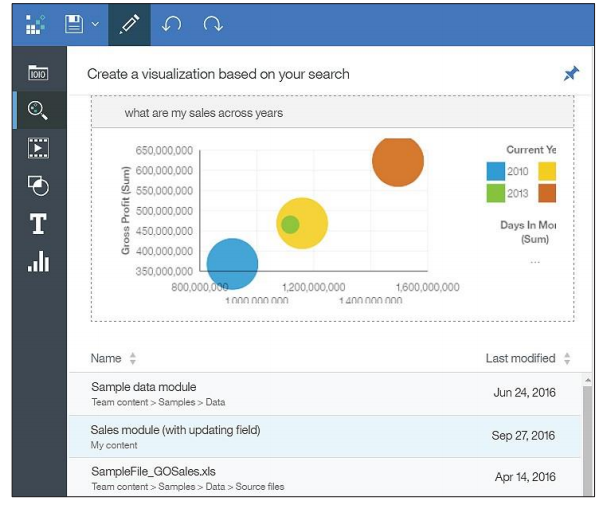Open the media widgets sidebar icon

click(38, 148)
